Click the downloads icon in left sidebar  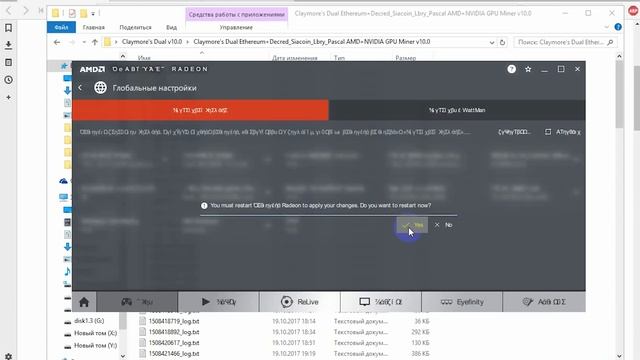coord(8,45)
